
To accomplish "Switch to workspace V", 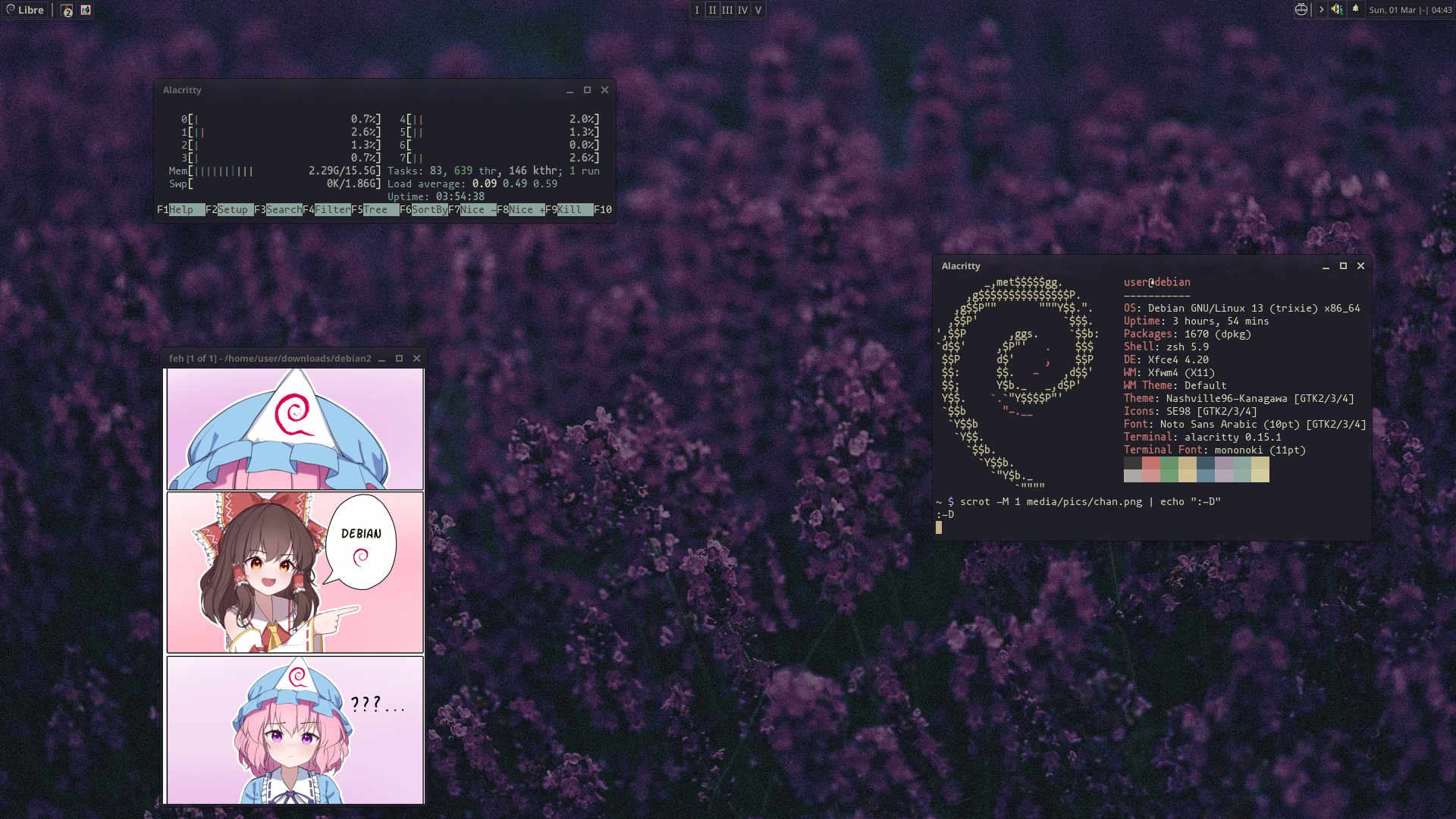I will [758, 10].
